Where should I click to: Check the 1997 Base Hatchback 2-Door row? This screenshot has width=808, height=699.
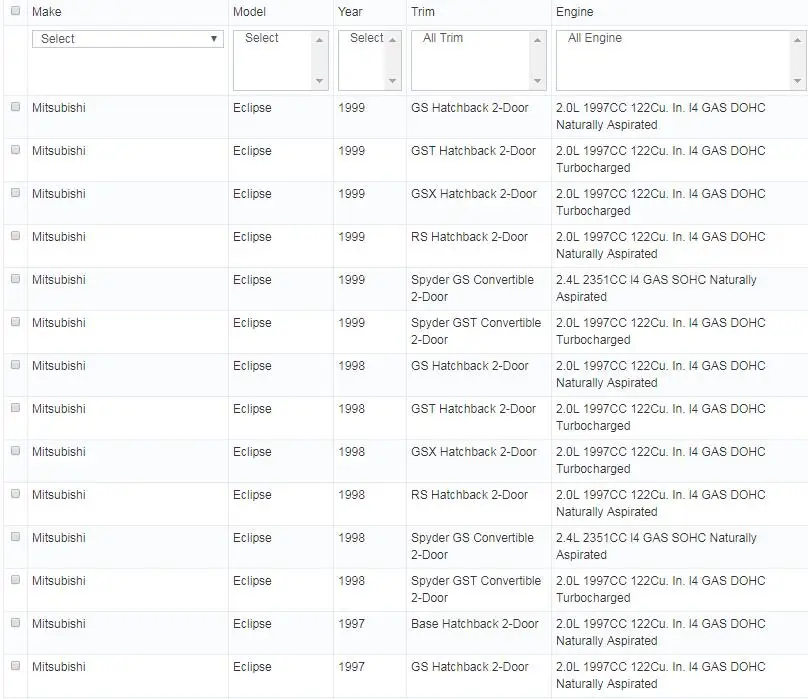click(15, 623)
